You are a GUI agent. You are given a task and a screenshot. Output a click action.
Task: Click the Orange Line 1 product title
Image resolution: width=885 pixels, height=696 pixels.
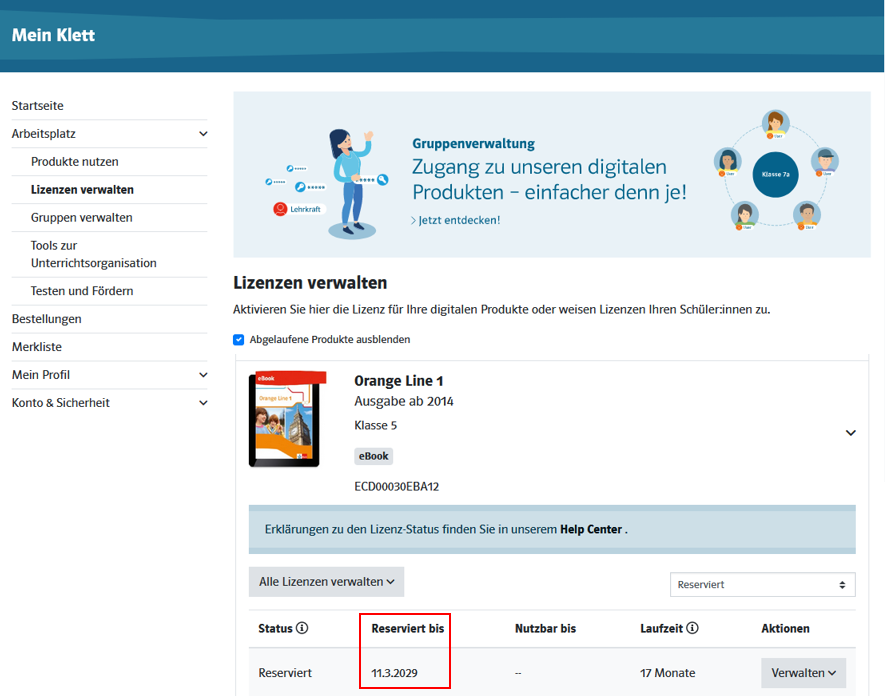398,381
